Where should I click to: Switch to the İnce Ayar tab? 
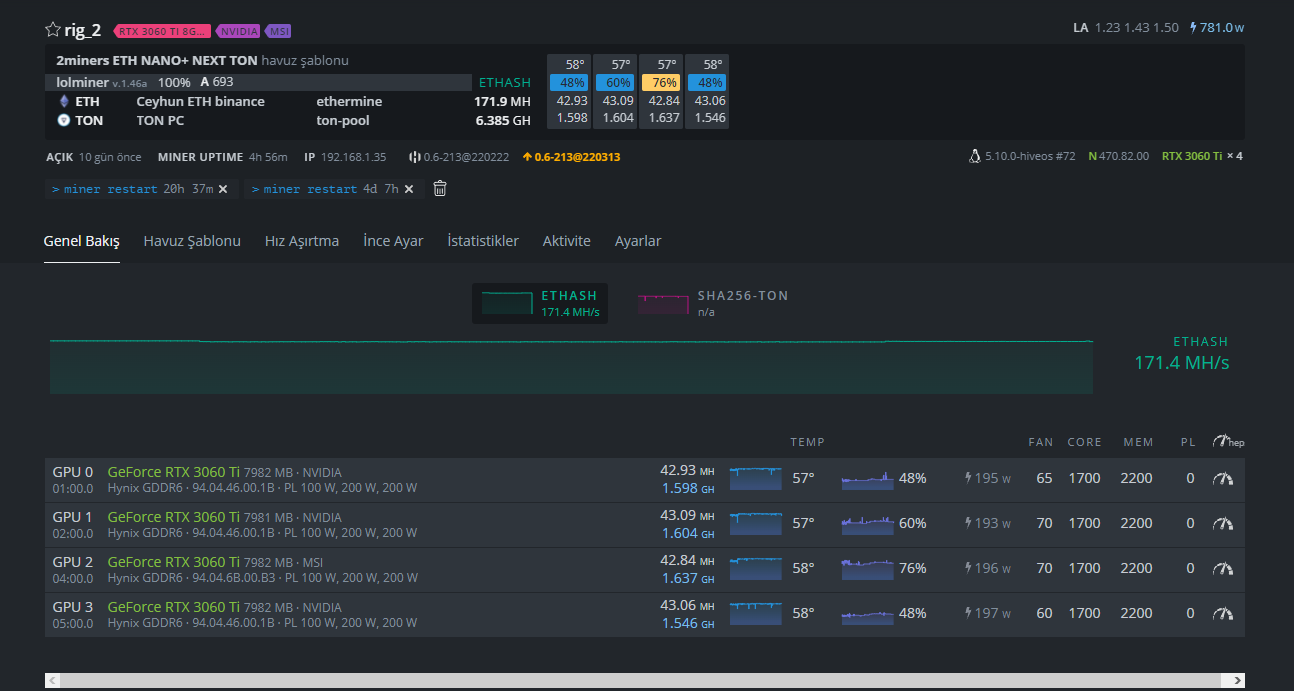[393, 241]
